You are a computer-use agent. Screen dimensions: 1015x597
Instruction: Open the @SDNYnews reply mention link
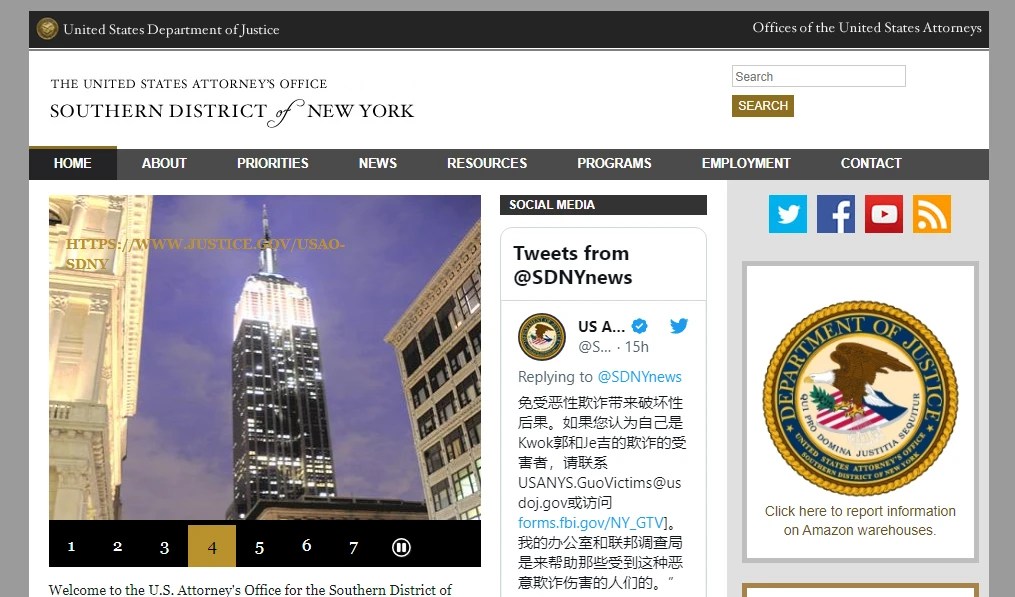point(639,377)
